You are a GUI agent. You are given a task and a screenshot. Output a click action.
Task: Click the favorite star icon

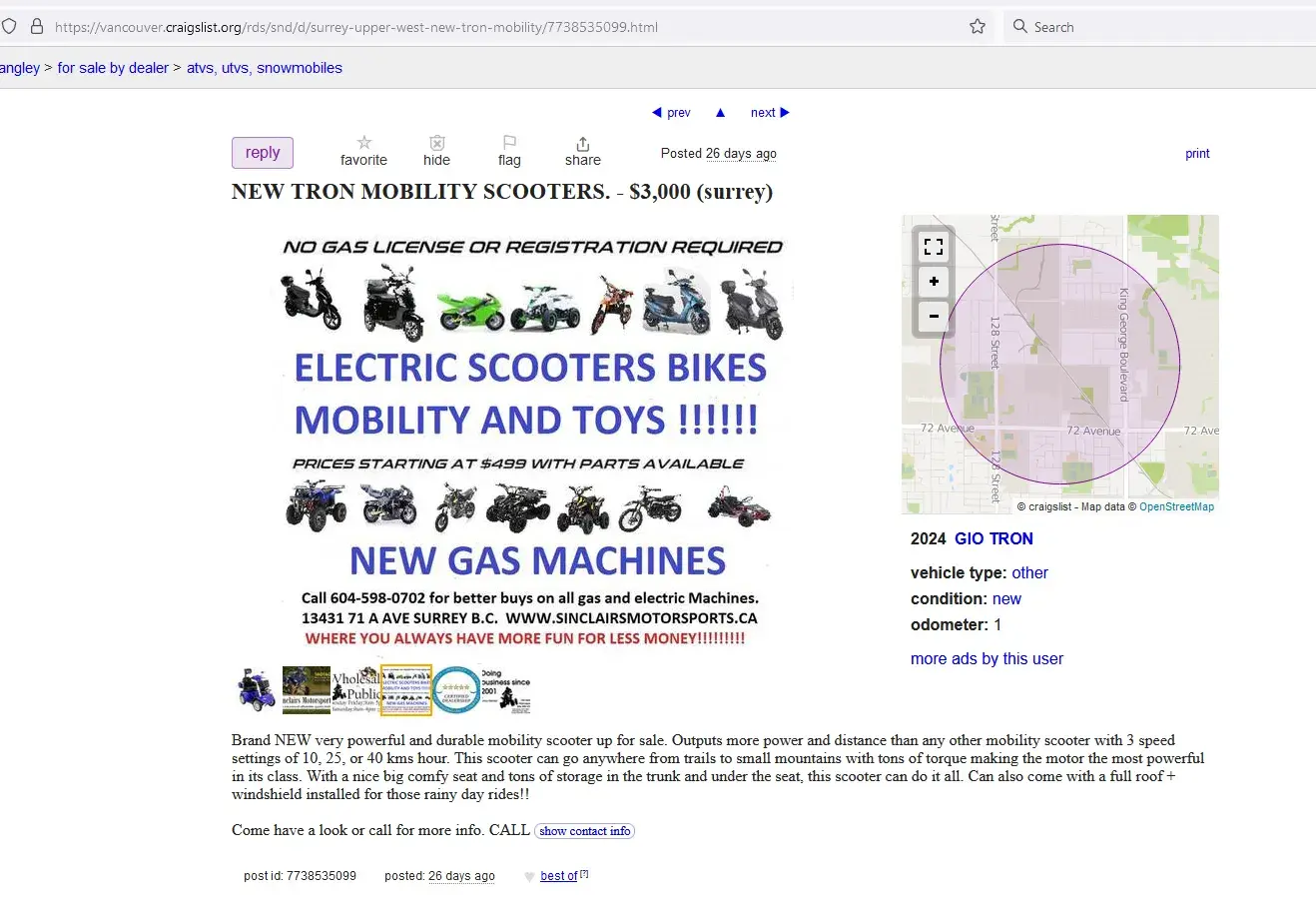tap(364, 143)
